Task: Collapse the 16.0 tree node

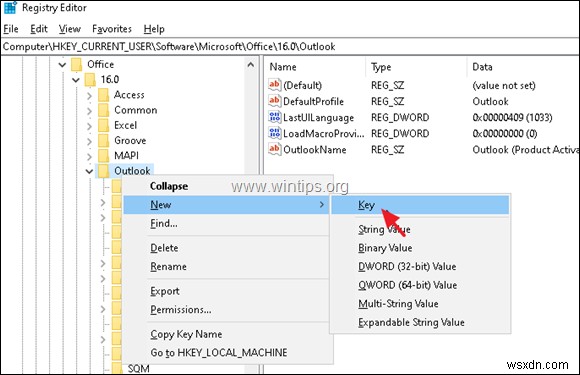Action: tap(76, 80)
